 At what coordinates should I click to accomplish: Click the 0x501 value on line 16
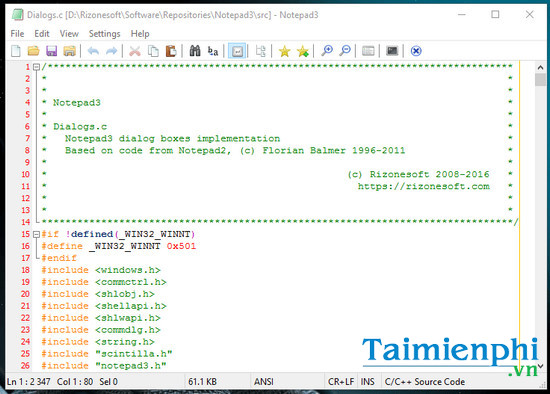click(x=181, y=246)
